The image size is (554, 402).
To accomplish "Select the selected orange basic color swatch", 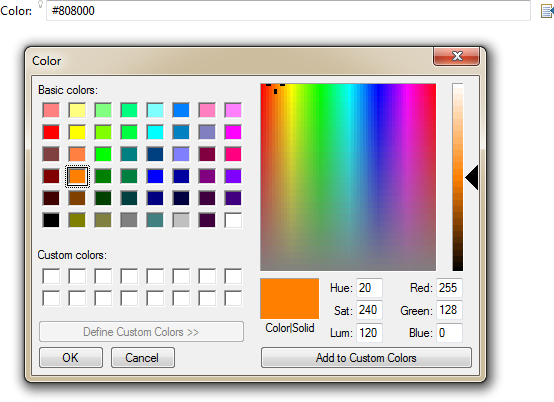I will [77, 176].
